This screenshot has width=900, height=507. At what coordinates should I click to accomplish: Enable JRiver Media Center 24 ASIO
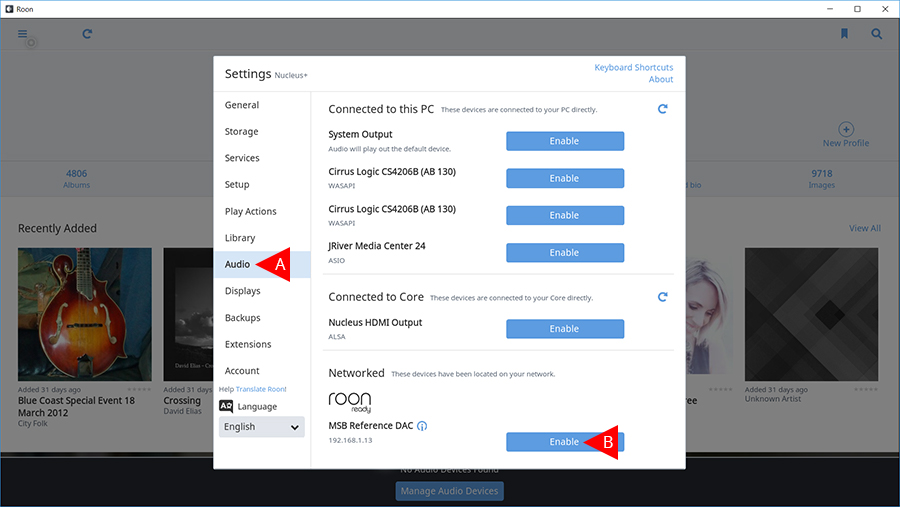tap(565, 253)
